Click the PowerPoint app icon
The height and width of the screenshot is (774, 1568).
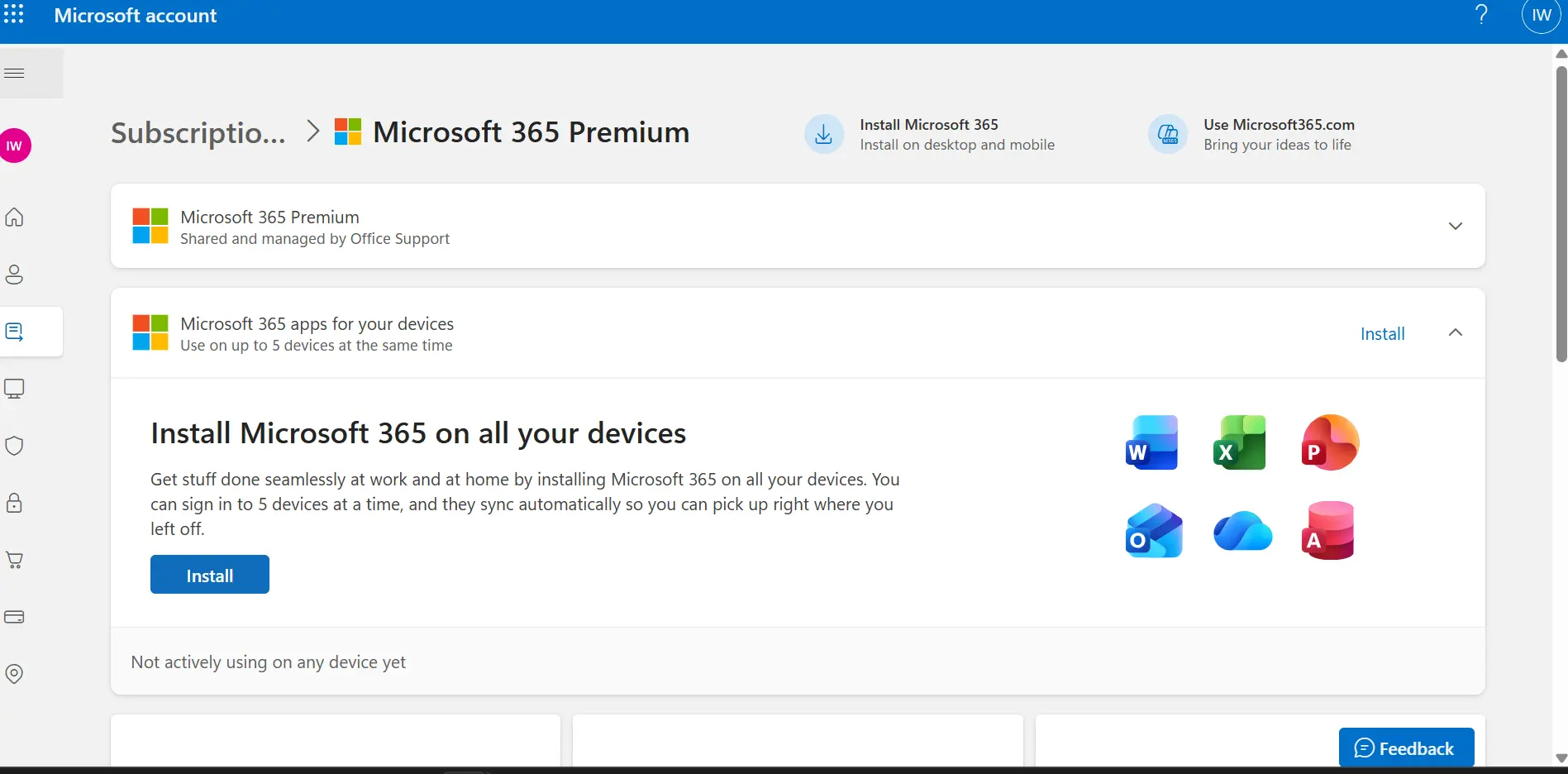point(1330,442)
